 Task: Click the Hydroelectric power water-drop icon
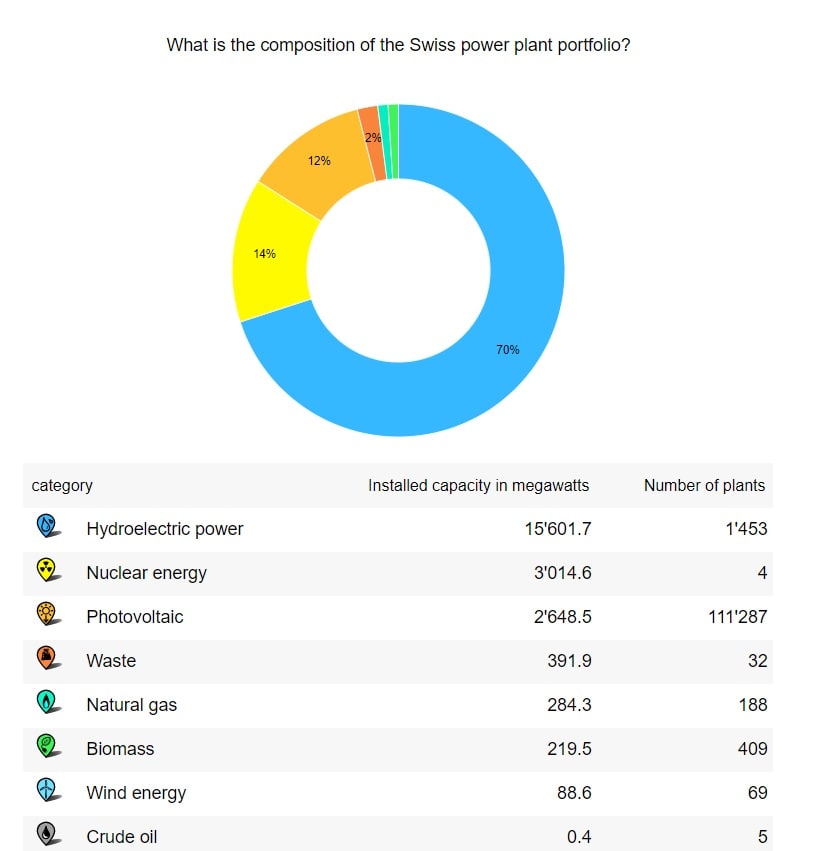pyautogui.click(x=46, y=525)
